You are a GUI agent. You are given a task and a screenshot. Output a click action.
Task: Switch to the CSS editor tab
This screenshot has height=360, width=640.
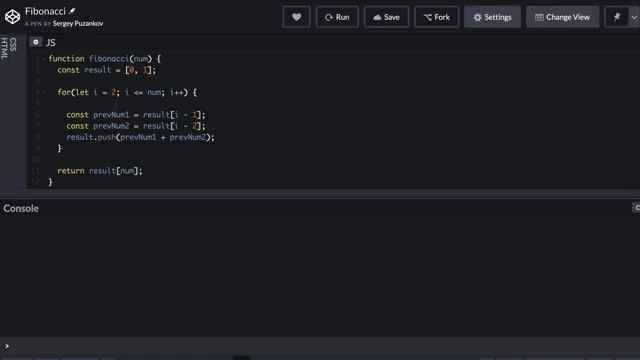pyautogui.click(x=13, y=44)
